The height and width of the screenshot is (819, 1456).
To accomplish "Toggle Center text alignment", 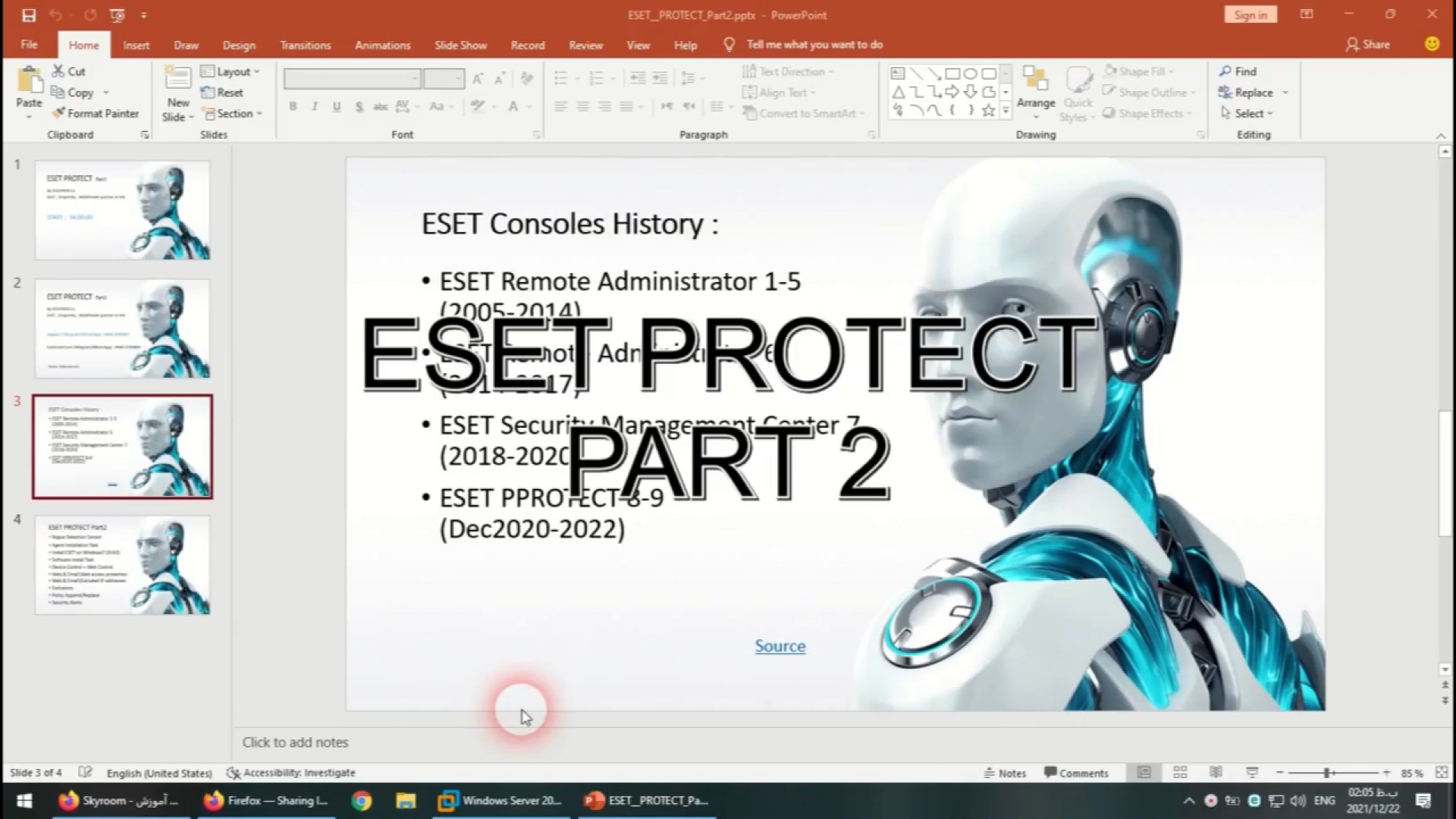I will pos(582,107).
